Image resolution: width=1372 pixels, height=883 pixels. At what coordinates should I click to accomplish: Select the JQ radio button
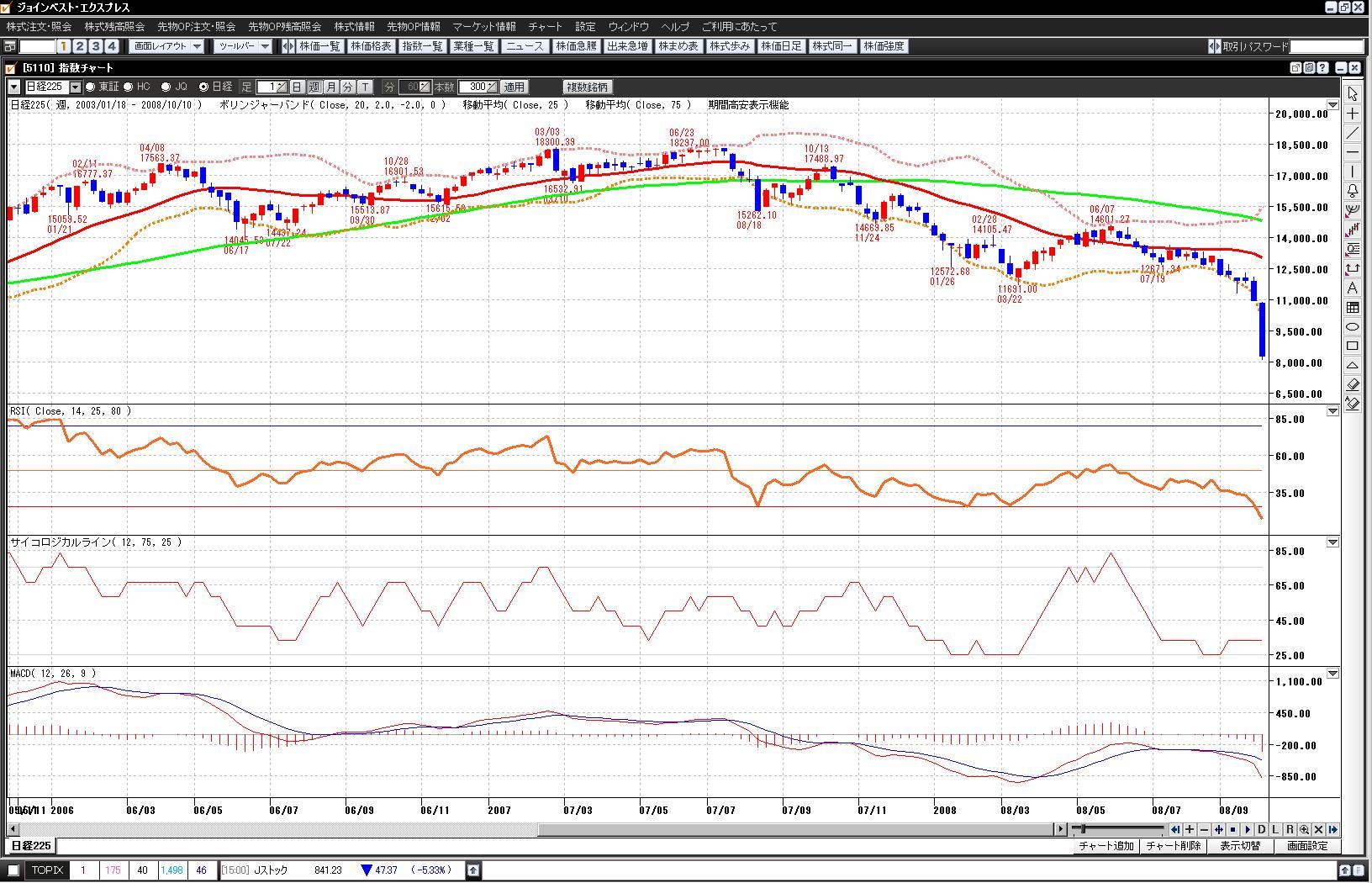(x=166, y=87)
